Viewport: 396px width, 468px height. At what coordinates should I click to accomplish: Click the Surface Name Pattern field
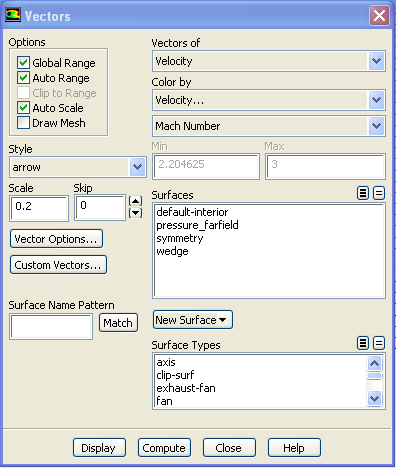(x=51, y=326)
